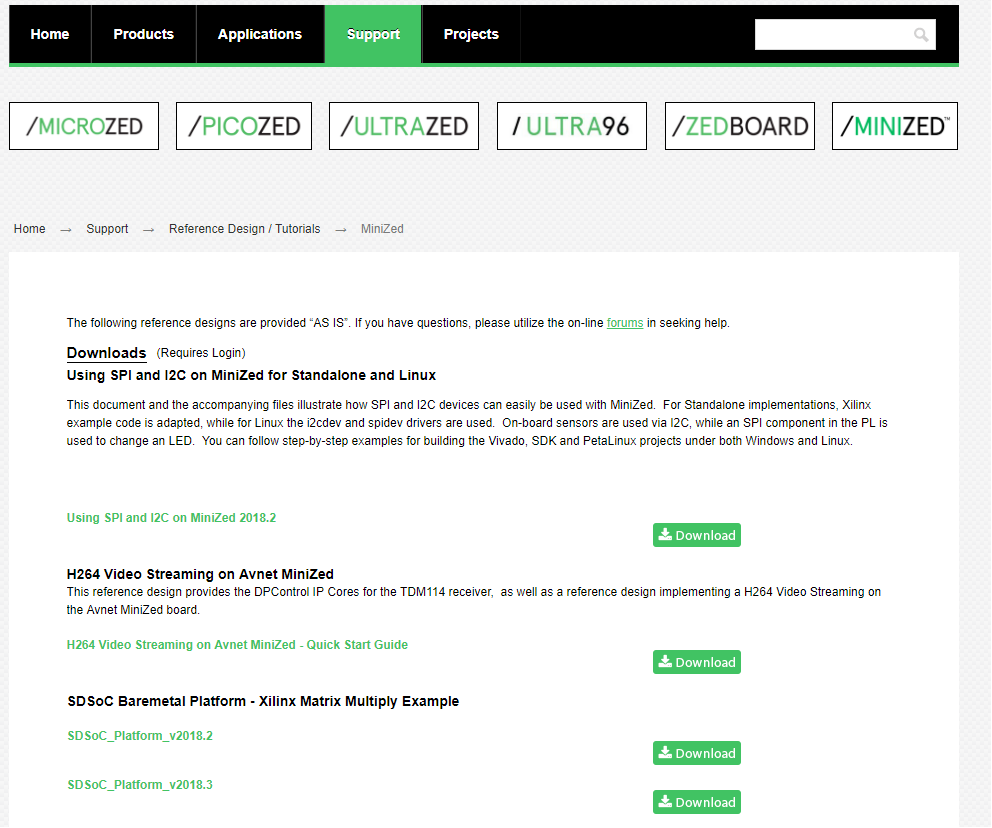
Task: Open the Products menu
Action: coord(144,34)
